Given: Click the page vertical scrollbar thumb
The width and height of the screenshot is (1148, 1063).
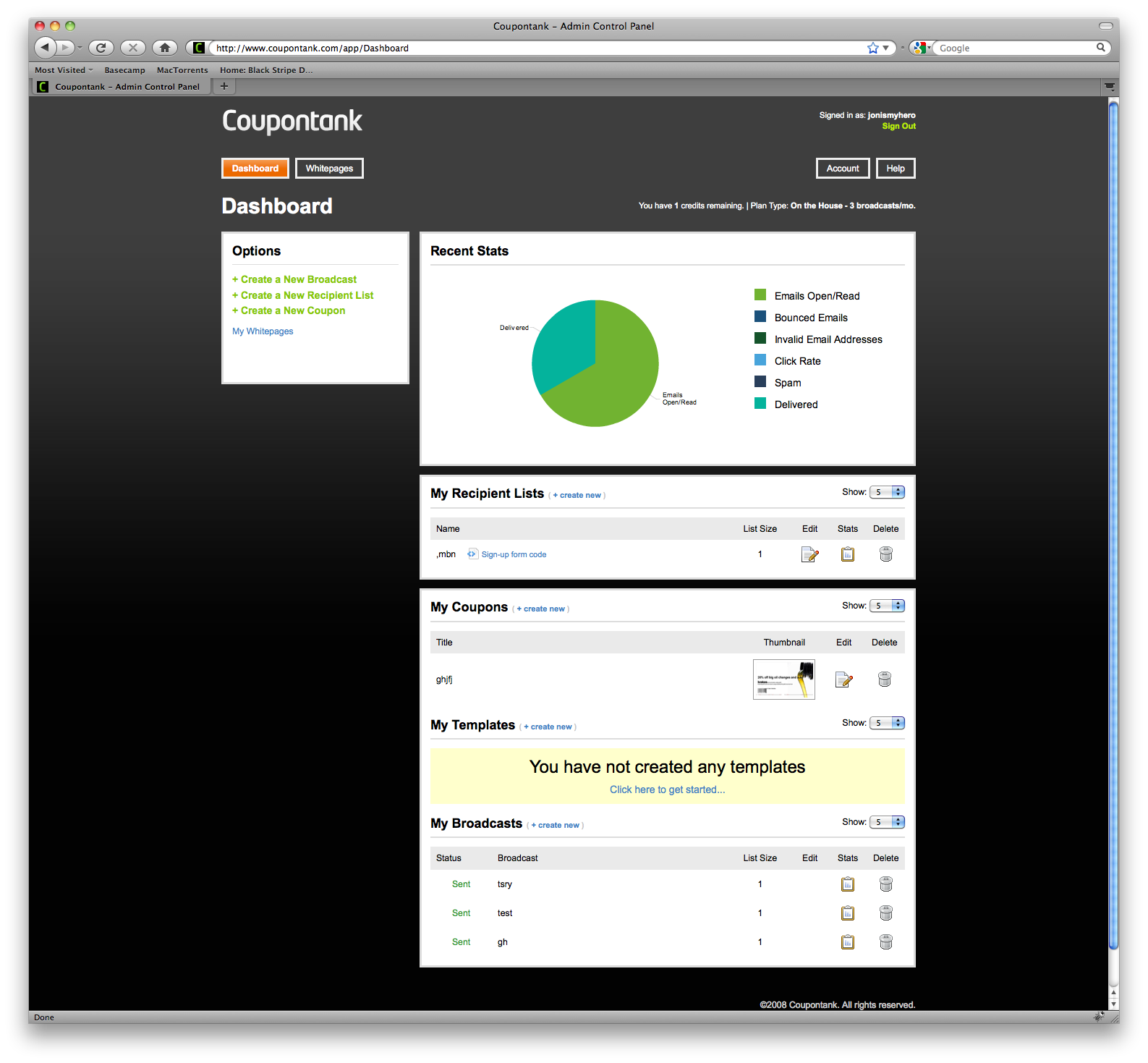Looking at the screenshot, I should (1113, 525).
